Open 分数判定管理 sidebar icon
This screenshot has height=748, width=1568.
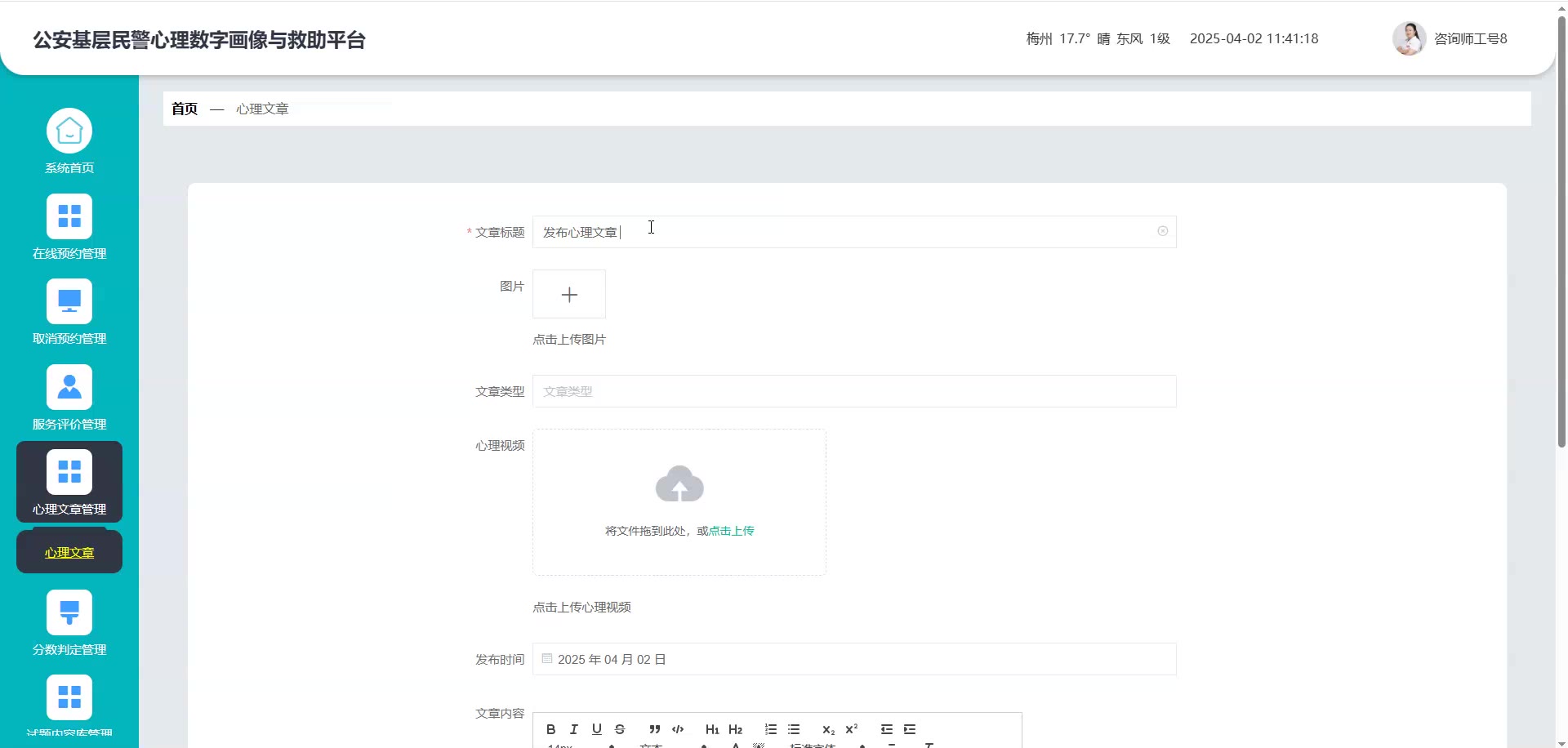pyautogui.click(x=69, y=612)
